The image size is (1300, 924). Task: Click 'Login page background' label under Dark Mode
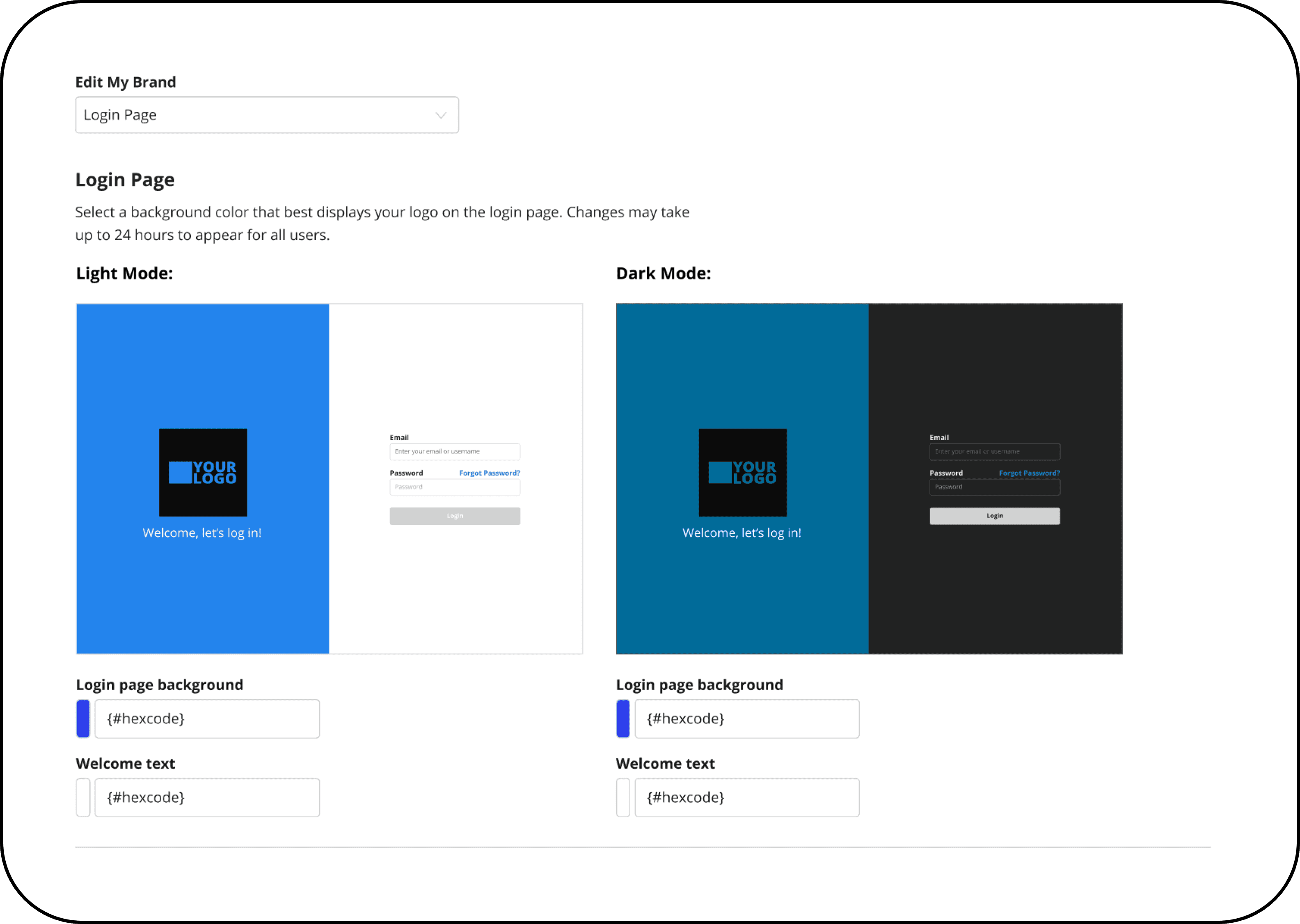coord(700,685)
